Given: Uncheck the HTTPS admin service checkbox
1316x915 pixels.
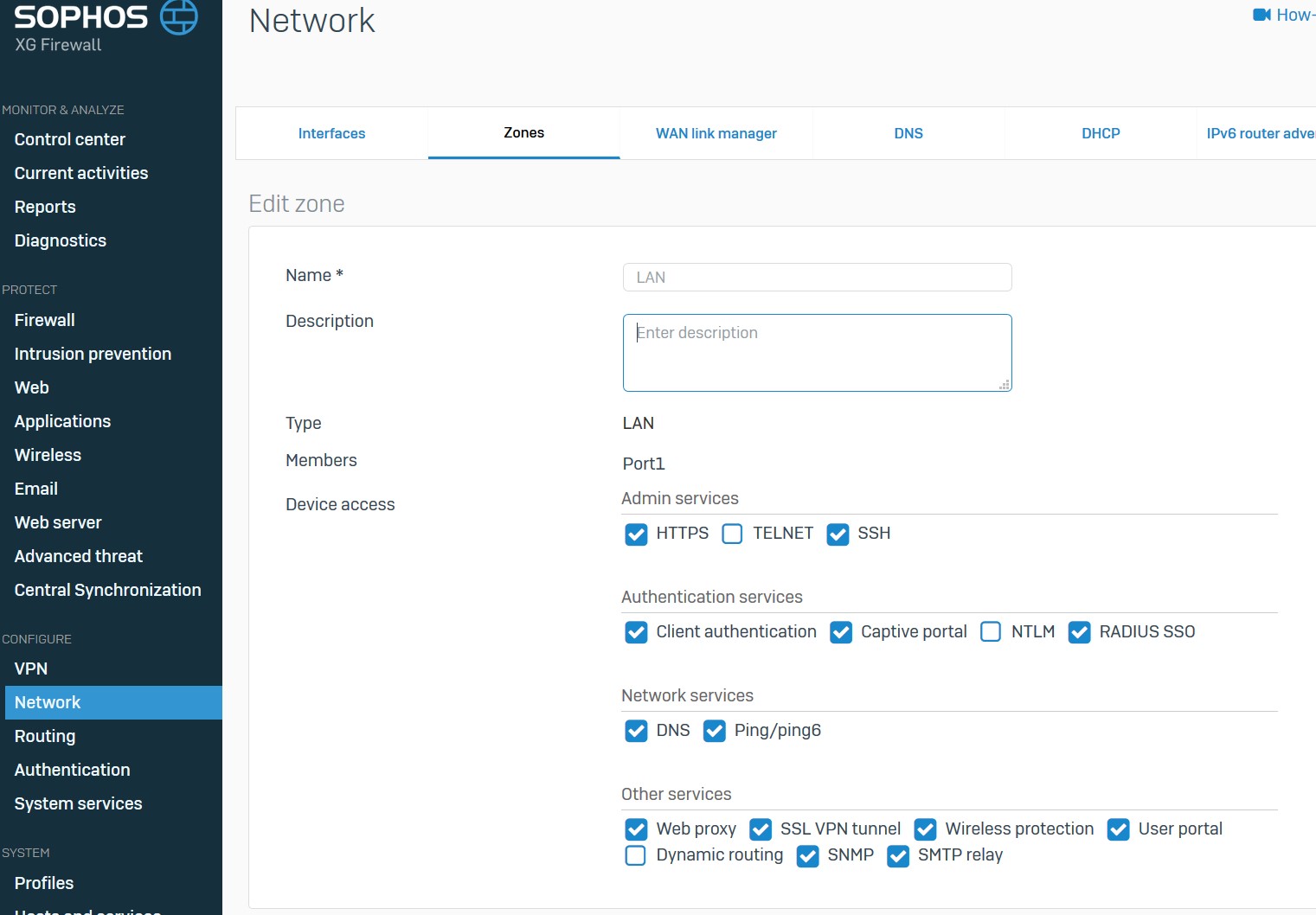Looking at the screenshot, I should (x=636, y=534).
